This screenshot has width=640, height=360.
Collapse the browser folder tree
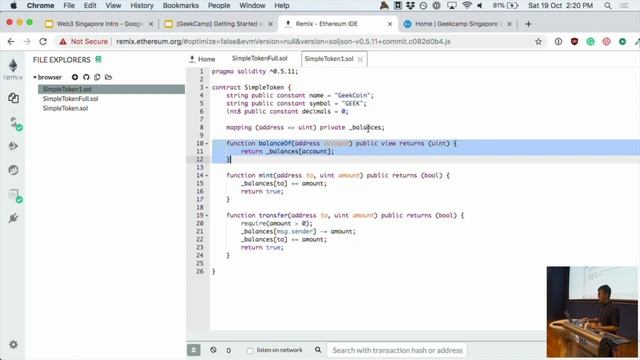(x=35, y=77)
